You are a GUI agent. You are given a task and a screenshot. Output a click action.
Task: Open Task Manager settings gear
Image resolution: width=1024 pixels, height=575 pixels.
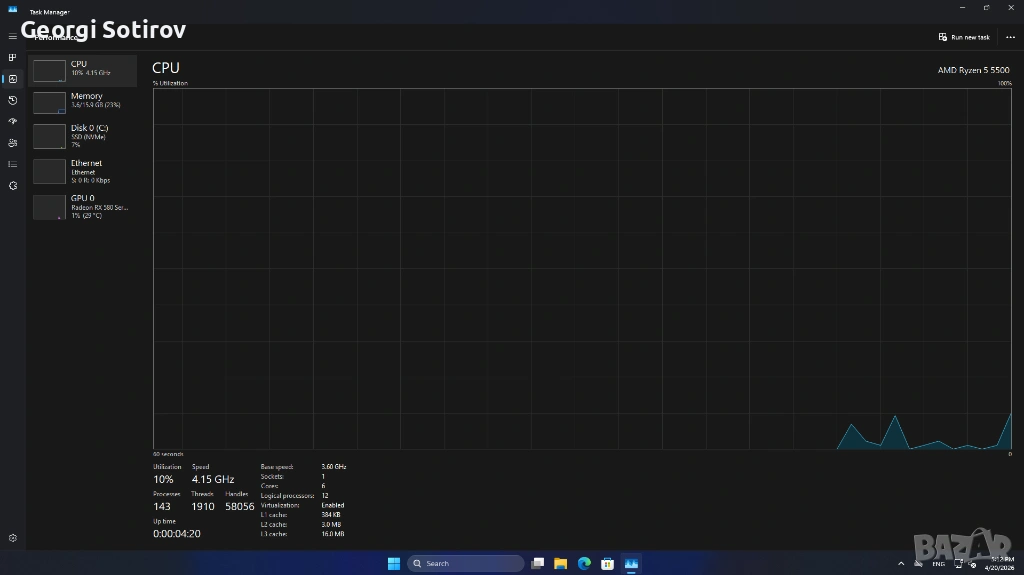pos(12,538)
